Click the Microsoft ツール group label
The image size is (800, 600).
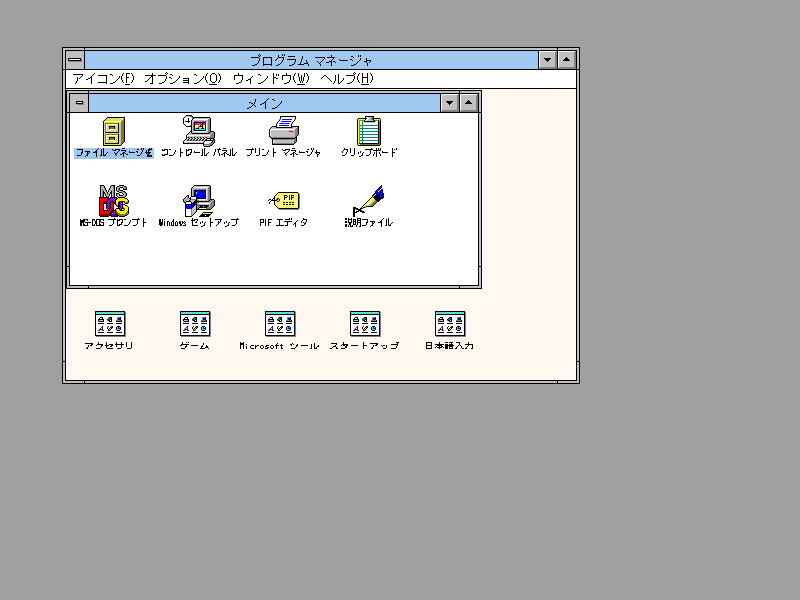point(280,346)
